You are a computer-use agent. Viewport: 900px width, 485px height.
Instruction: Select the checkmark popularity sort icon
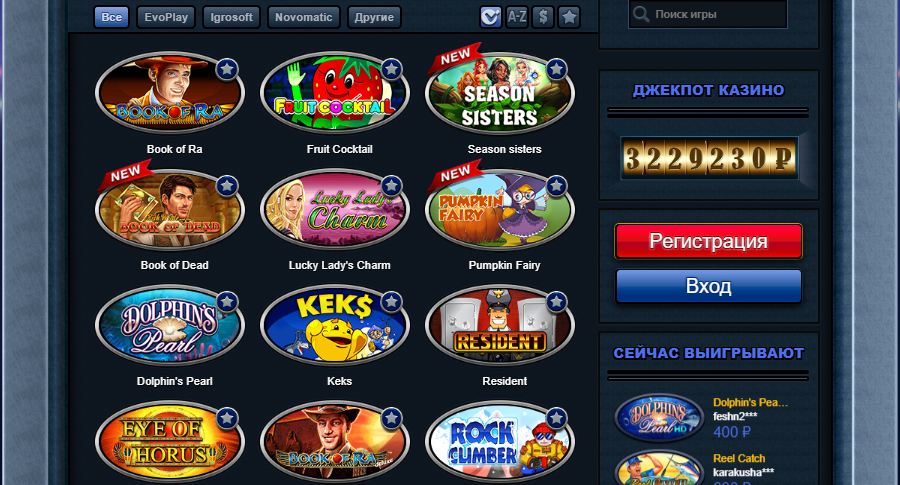coord(491,17)
